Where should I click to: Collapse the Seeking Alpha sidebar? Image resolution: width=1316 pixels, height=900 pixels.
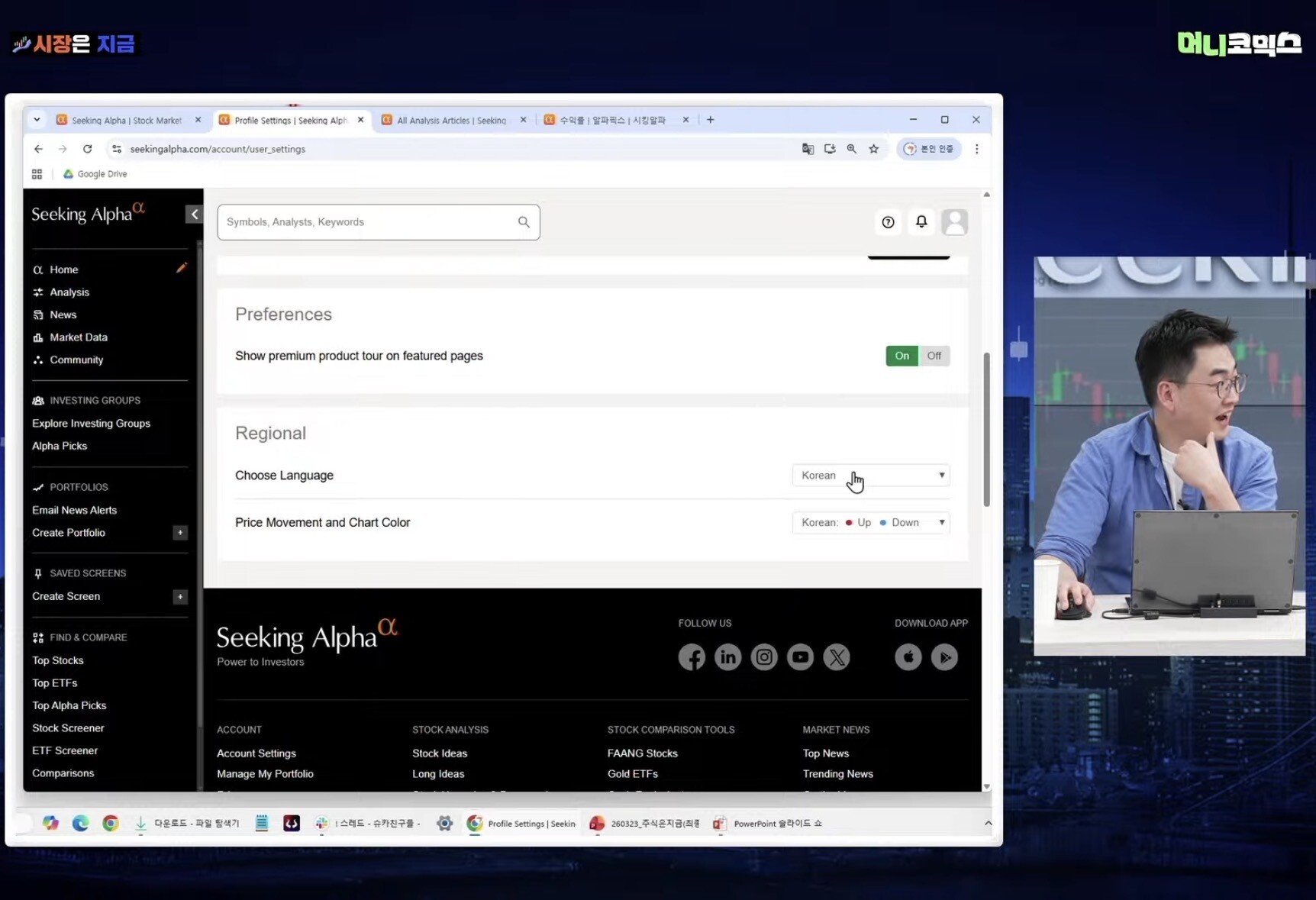point(194,215)
